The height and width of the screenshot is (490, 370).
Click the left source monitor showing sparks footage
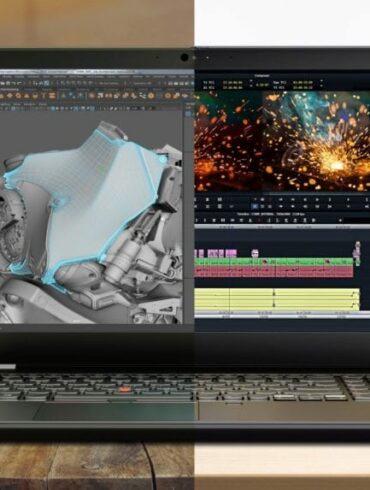coord(229,141)
